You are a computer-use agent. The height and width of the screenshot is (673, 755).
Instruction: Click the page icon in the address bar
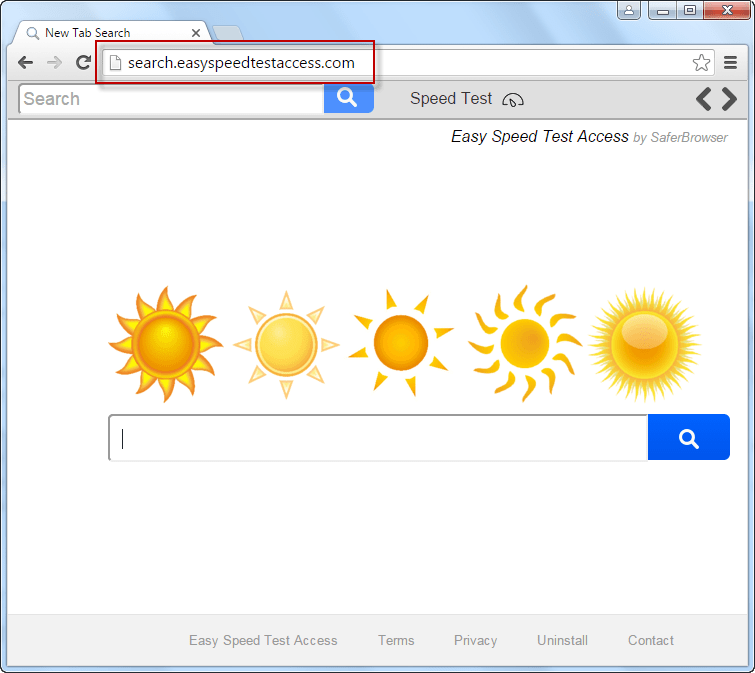click(115, 63)
